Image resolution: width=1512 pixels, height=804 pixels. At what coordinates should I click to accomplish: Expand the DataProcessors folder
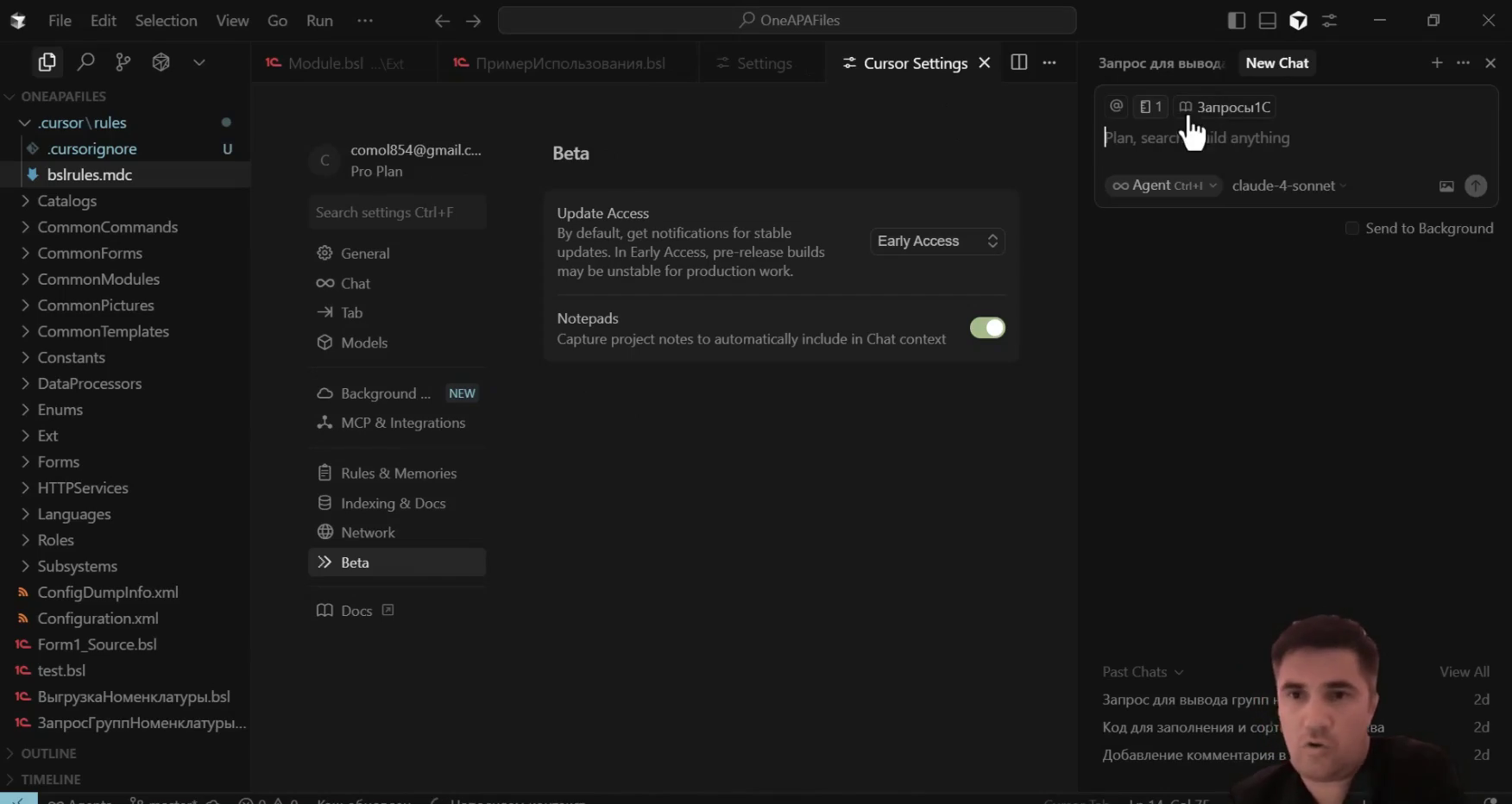point(125,384)
